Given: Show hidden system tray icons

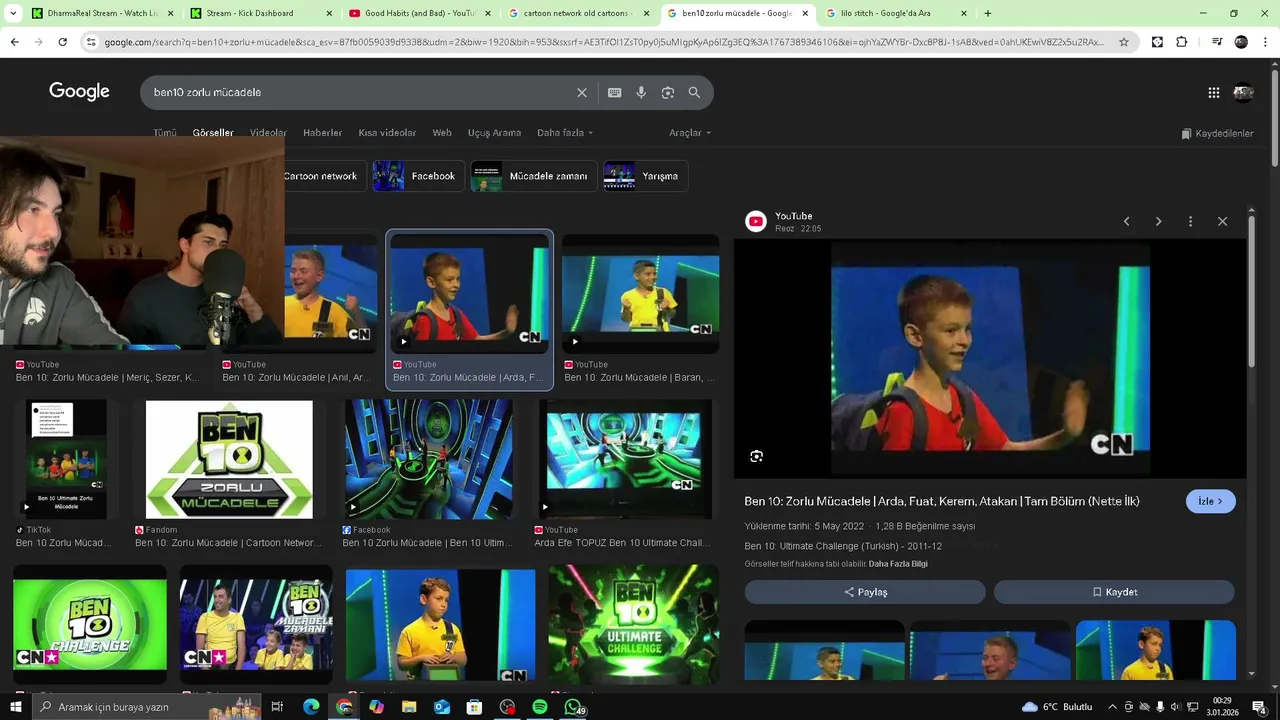Looking at the screenshot, I should [x=1112, y=707].
